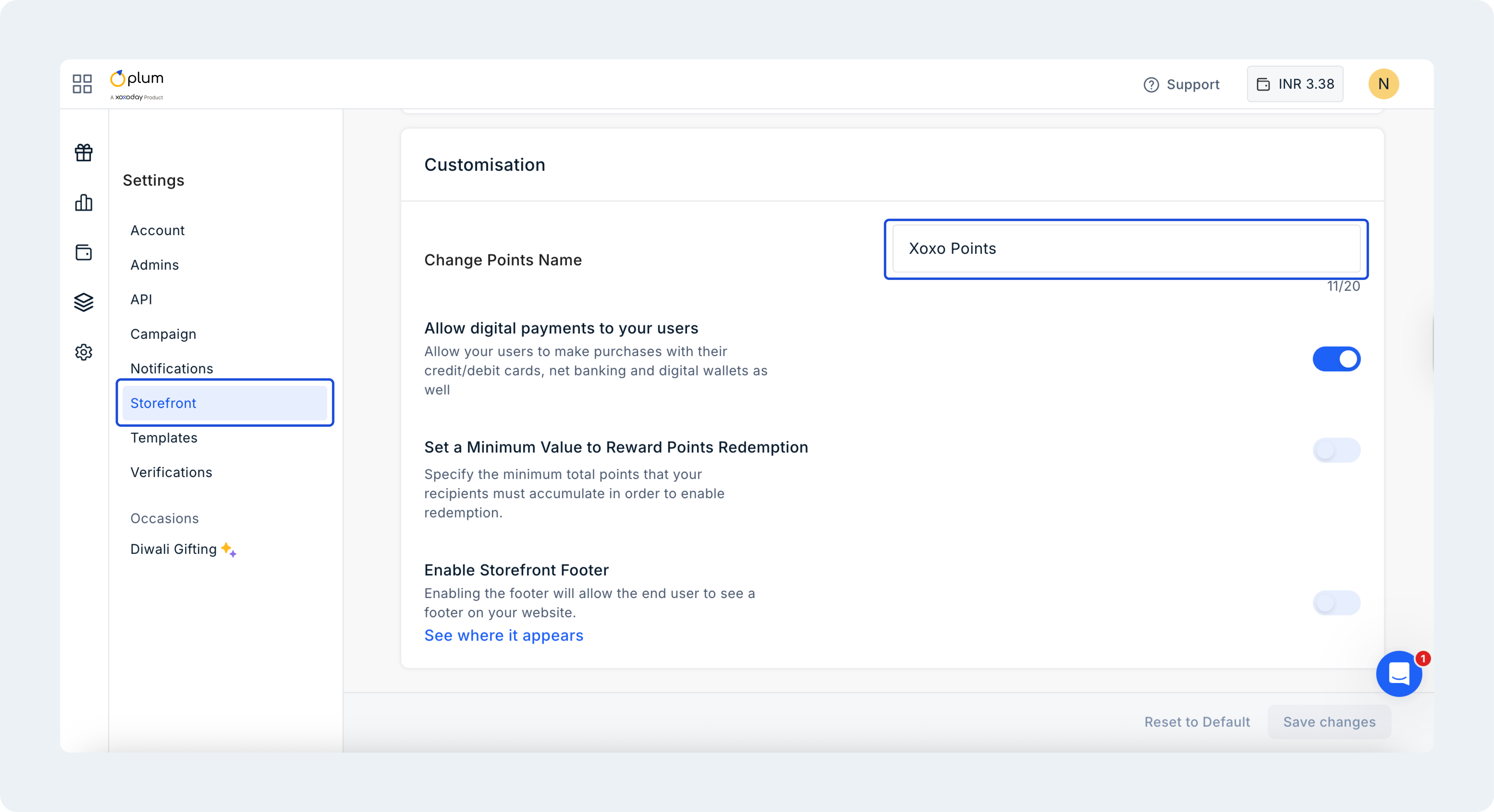Click 'Set a Minimum Value to Reward Points Redemption'
This screenshot has width=1494, height=812.
(x=616, y=447)
